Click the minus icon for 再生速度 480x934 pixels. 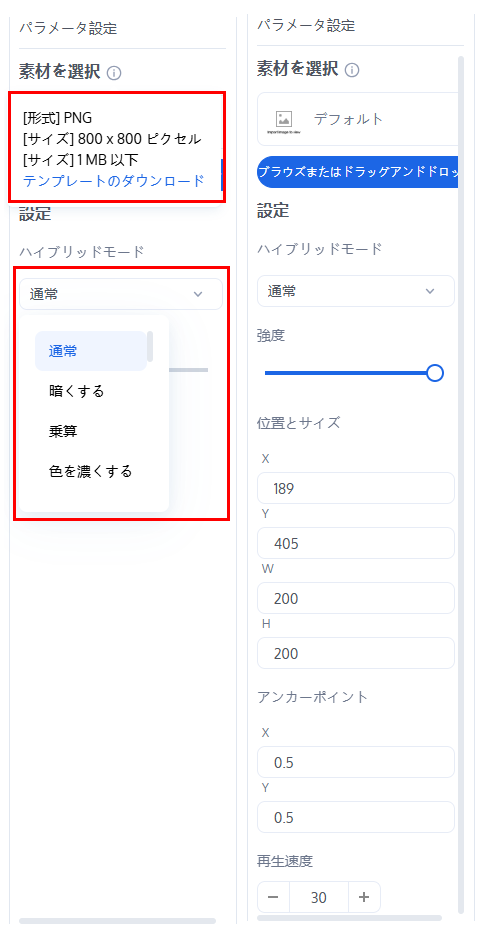pos(273,897)
